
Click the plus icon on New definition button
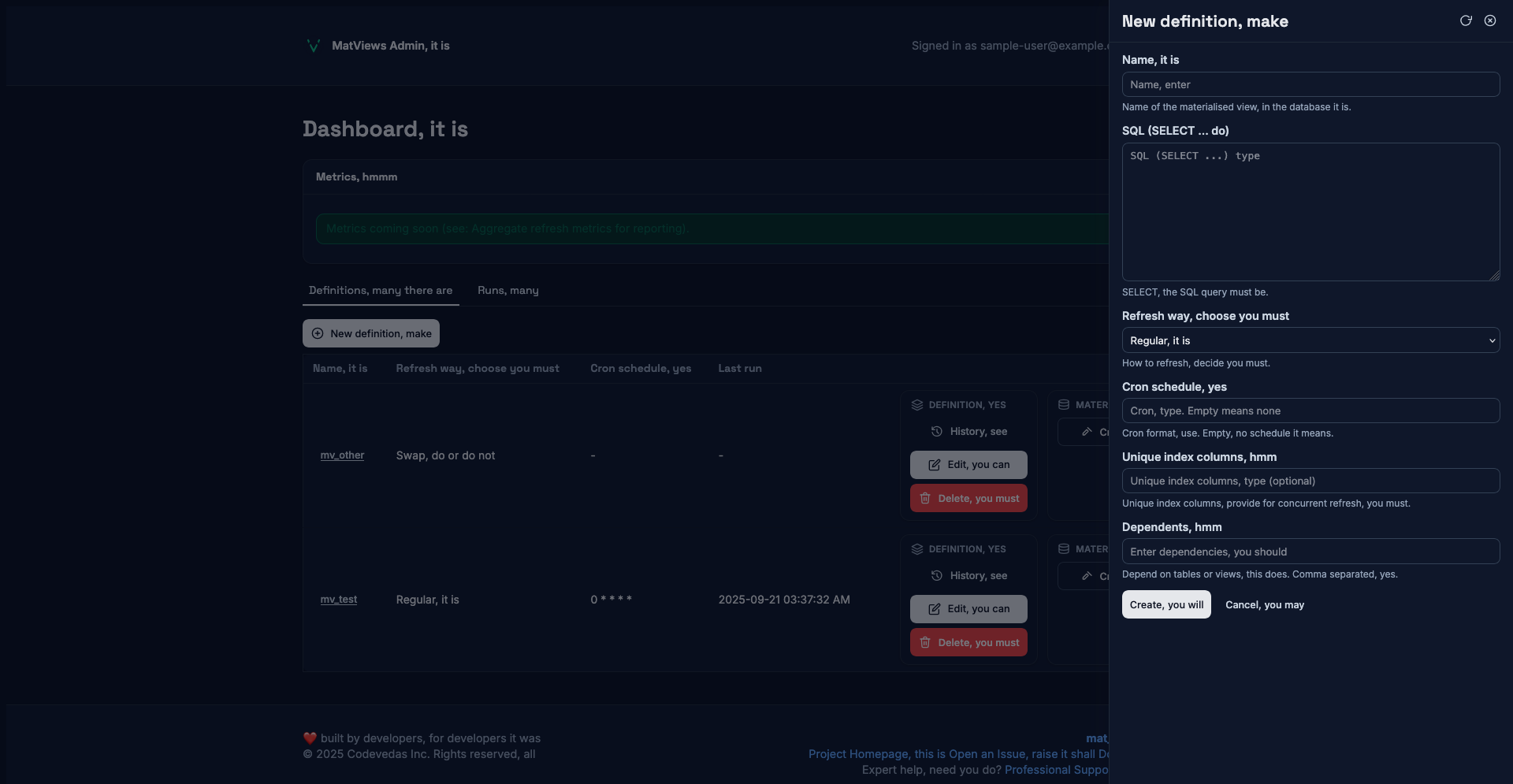click(318, 333)
